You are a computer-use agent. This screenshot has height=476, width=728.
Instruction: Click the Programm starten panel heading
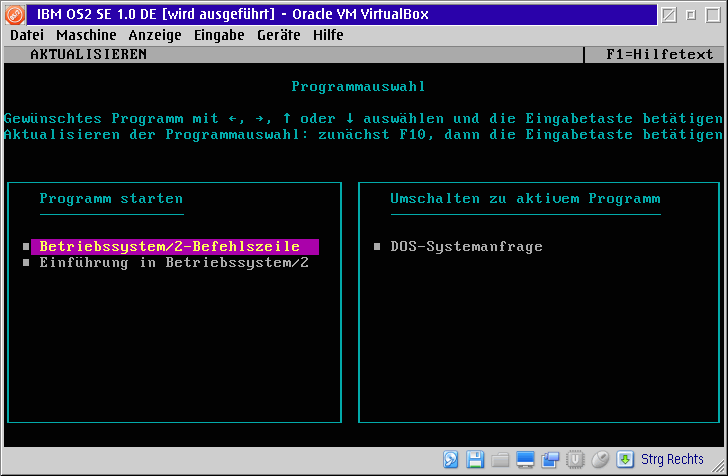(x=111, y=199)
